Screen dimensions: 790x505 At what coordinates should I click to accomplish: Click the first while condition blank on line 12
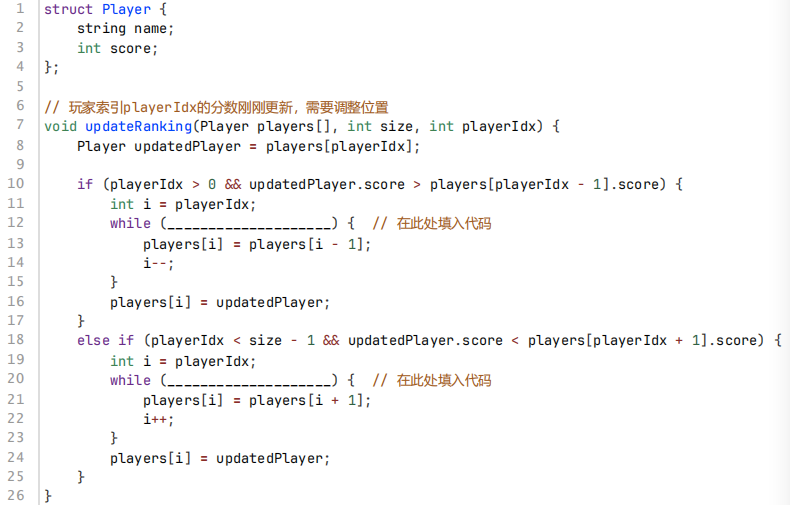coord(249,223)
